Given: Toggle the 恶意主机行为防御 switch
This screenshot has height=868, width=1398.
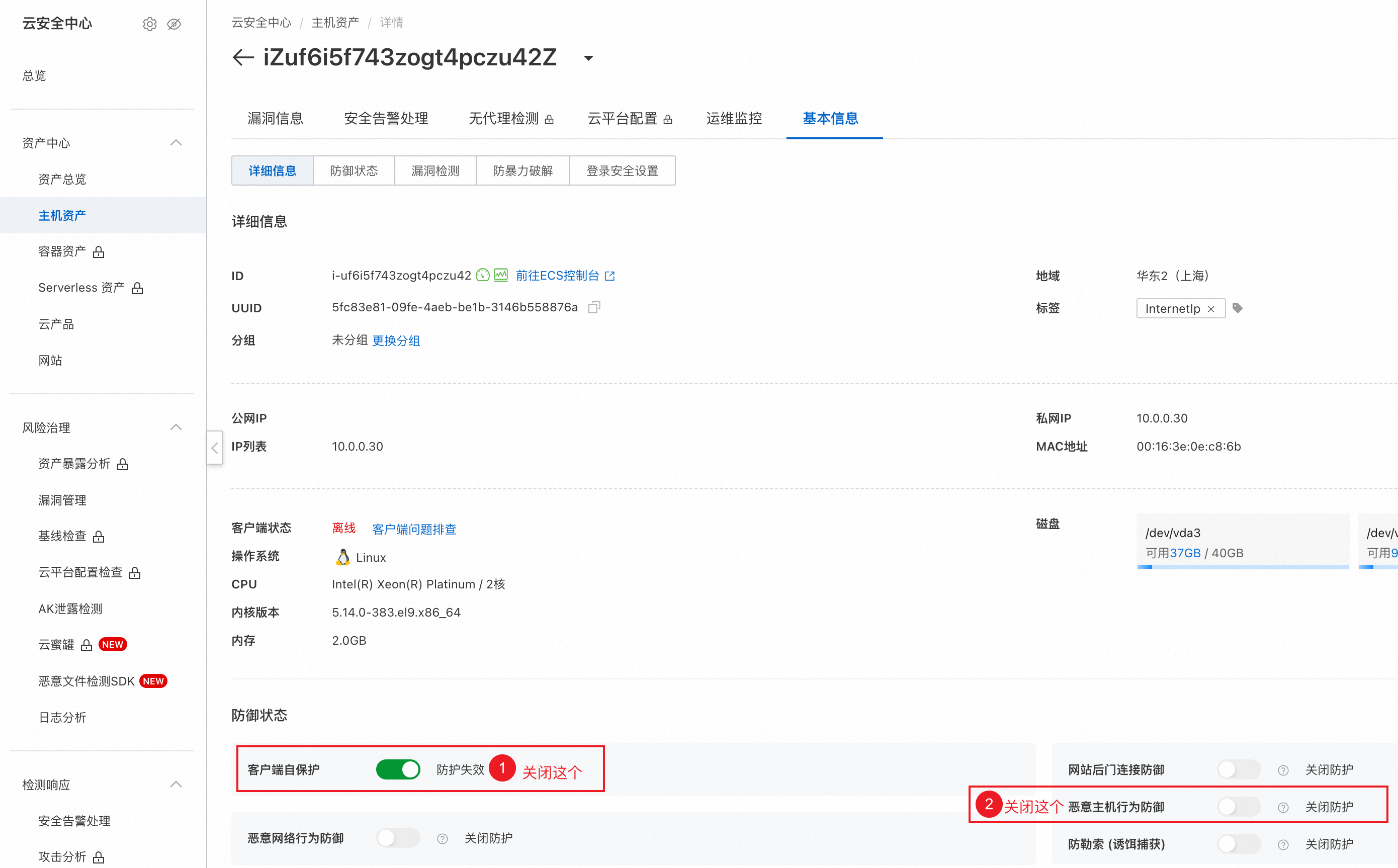Looking at the screenshot, I should tap(1239, 807).
